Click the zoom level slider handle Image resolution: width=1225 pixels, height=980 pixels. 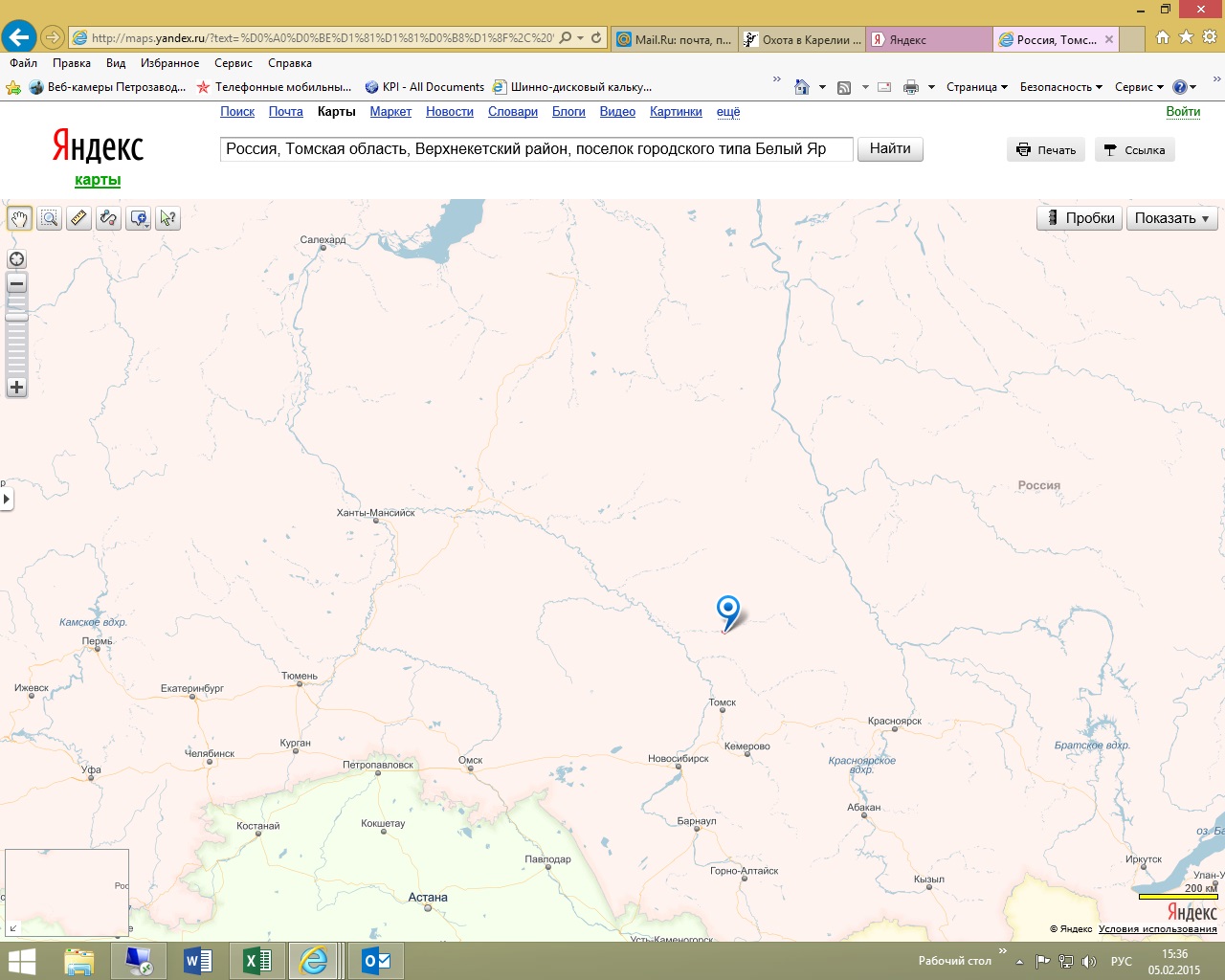tap(16, 315)
